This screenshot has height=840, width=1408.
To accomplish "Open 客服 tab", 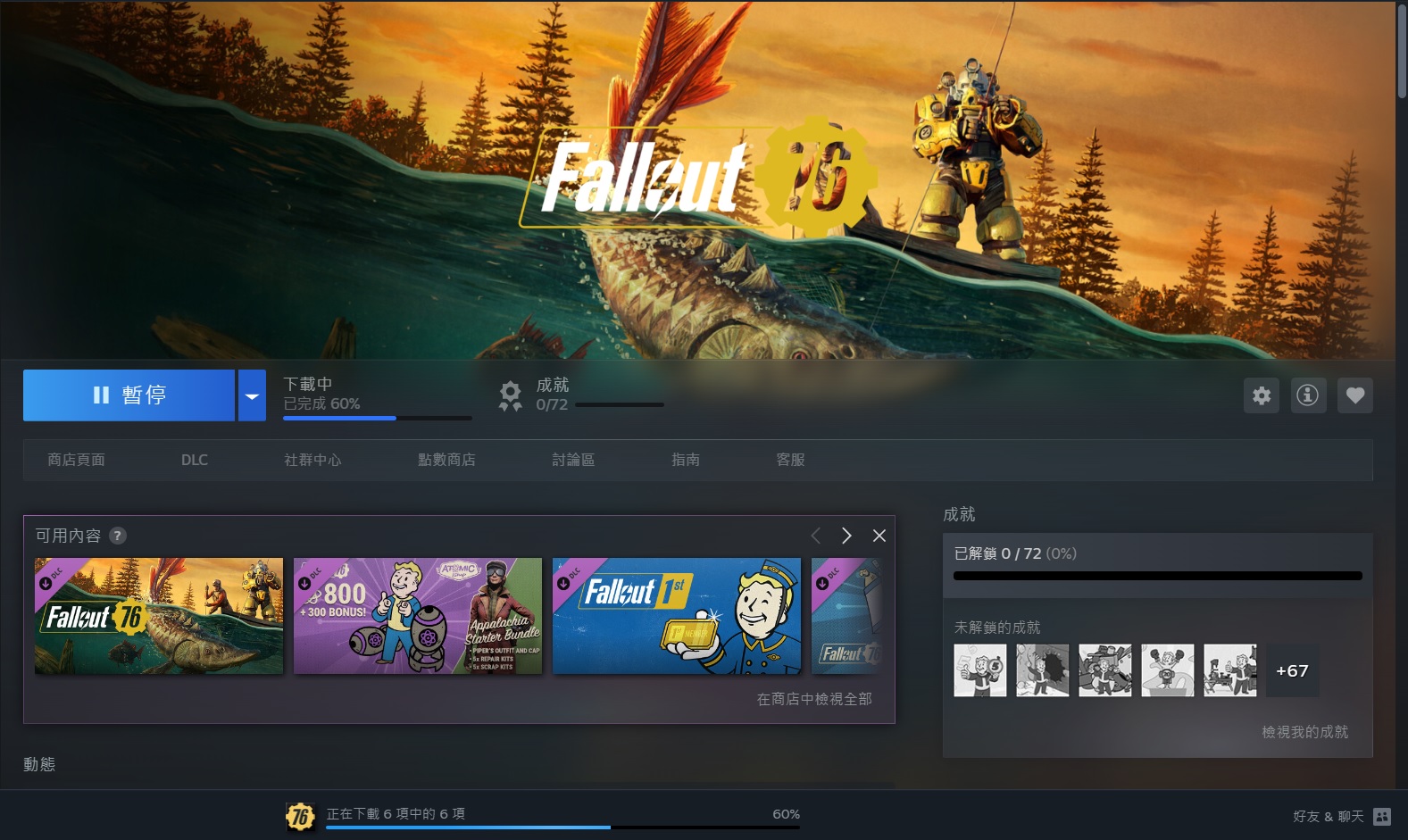I will pyautogui.click(x=790, y=460).
